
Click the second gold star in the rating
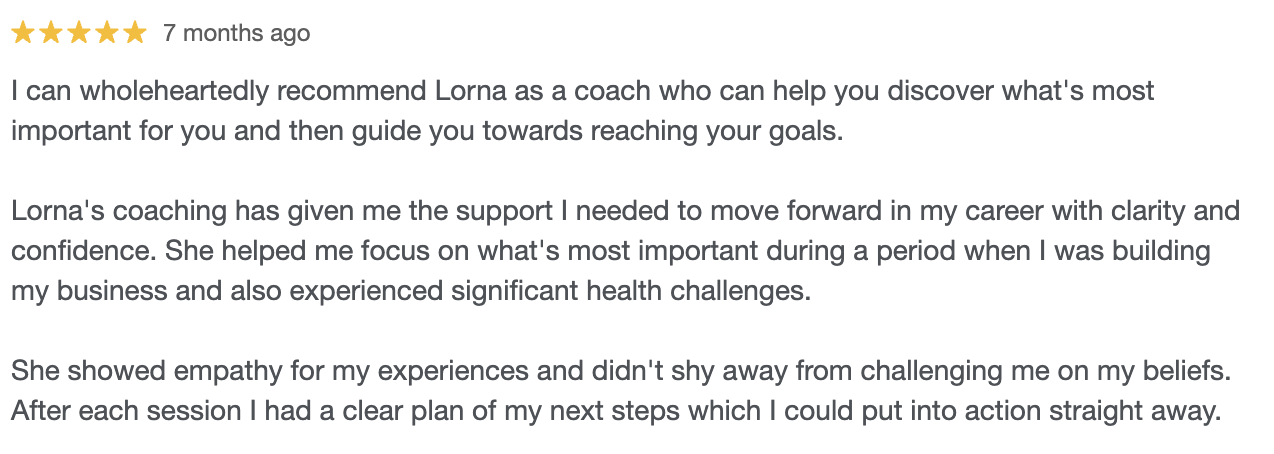pos(51,34)
